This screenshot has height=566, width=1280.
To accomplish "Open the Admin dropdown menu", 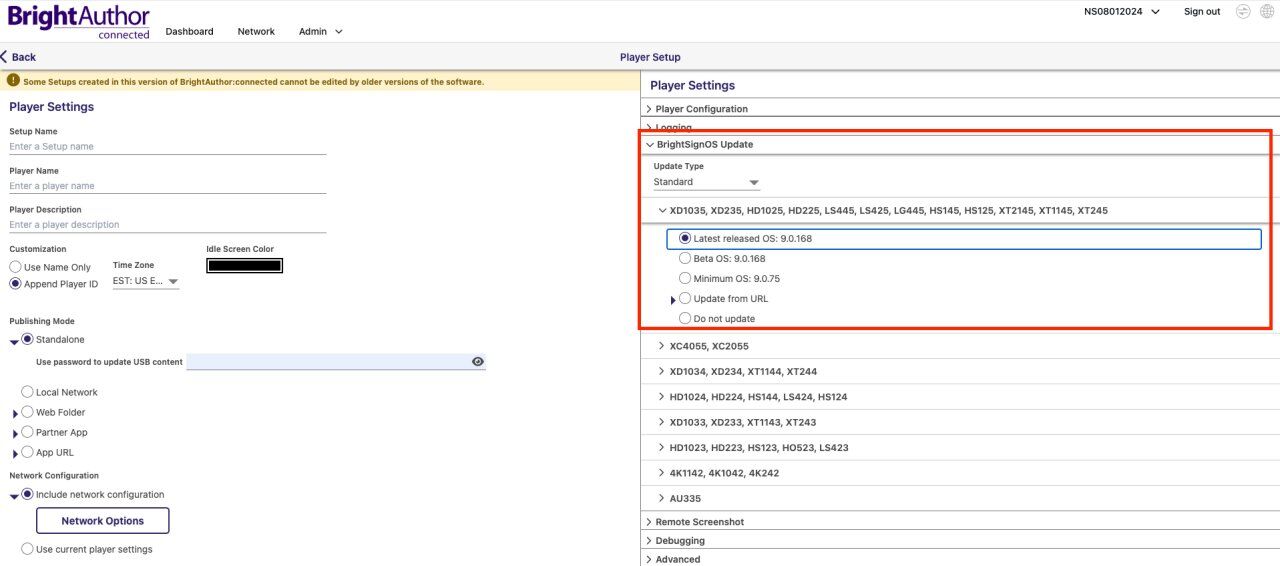I will point(320,31).
